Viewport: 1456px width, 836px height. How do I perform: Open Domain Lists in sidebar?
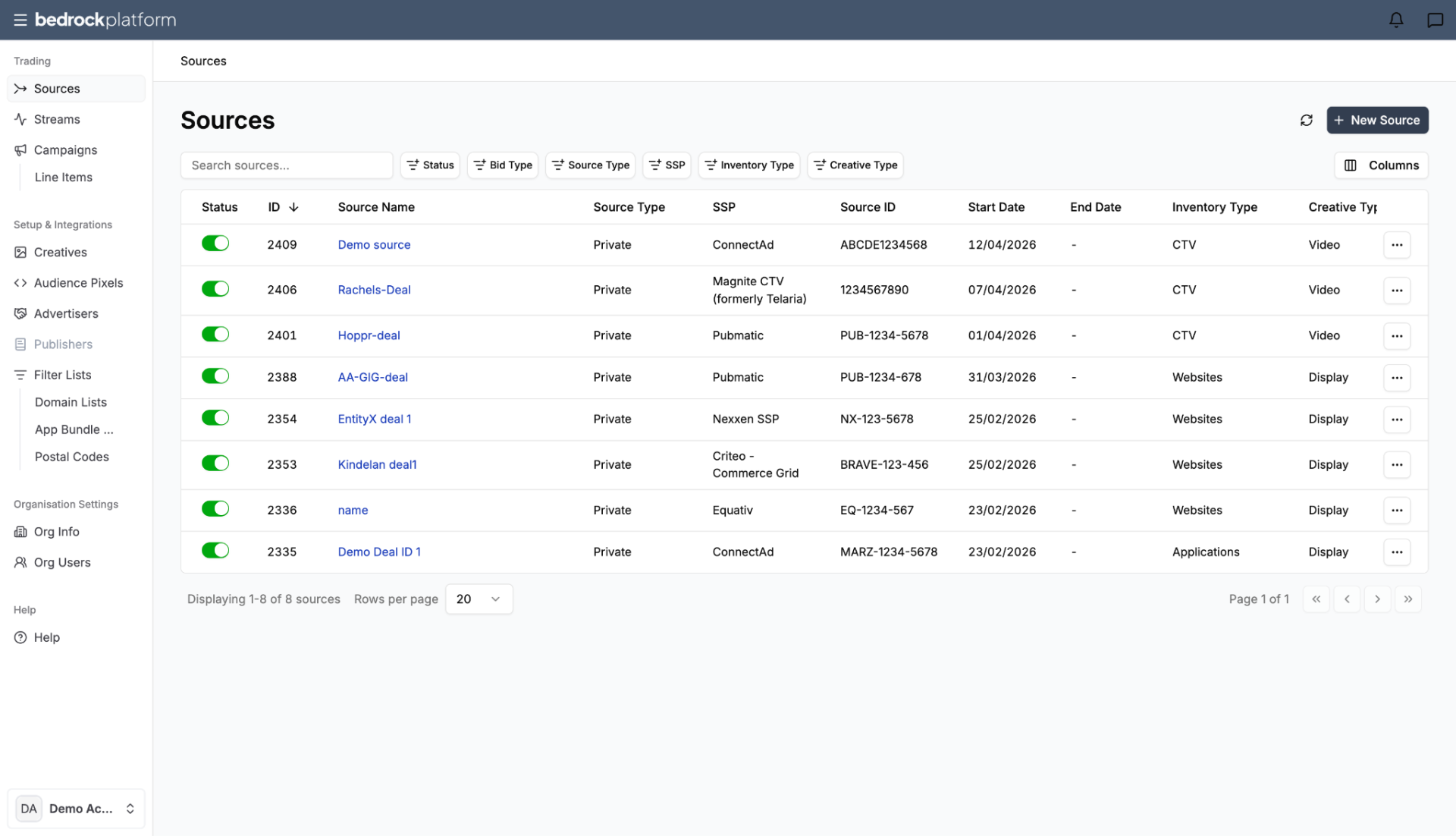(x=71, y=402)
